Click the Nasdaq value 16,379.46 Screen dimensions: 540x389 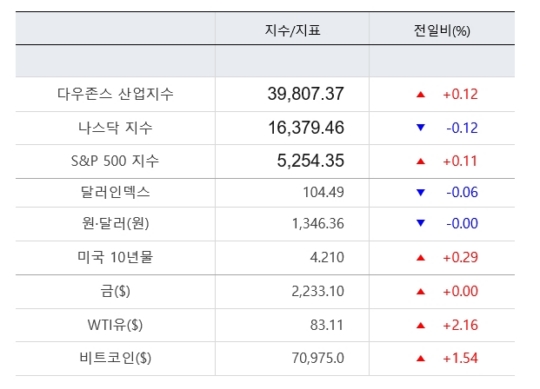click(306, 128)
